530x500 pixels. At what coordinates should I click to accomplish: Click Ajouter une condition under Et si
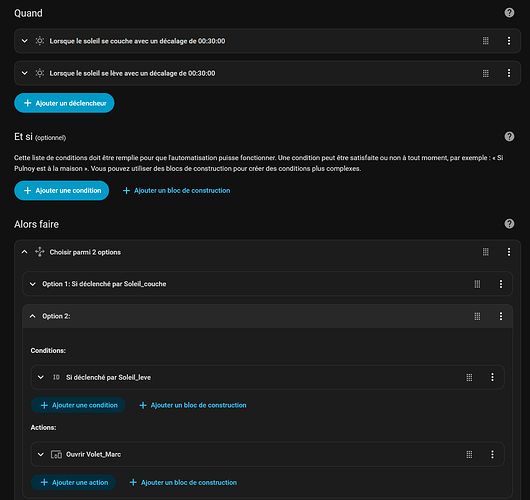tap(62, 191)
